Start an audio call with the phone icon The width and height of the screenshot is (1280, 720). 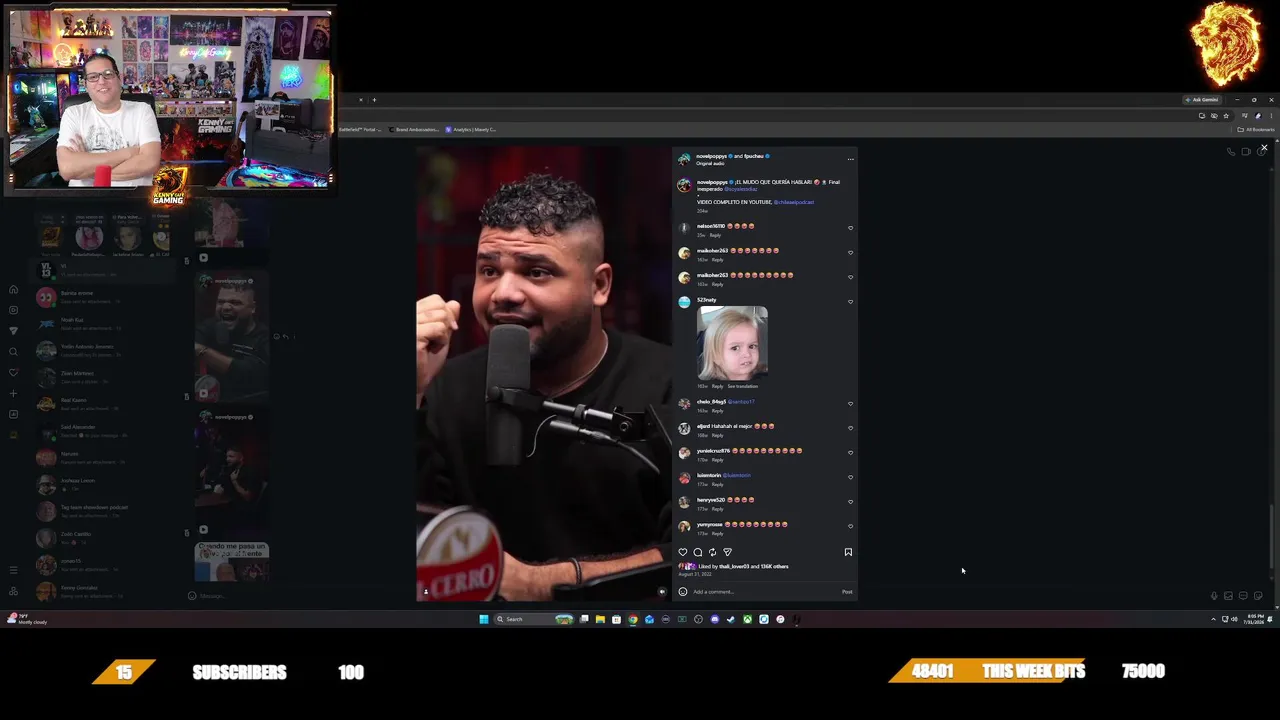tap(1231, 152)
